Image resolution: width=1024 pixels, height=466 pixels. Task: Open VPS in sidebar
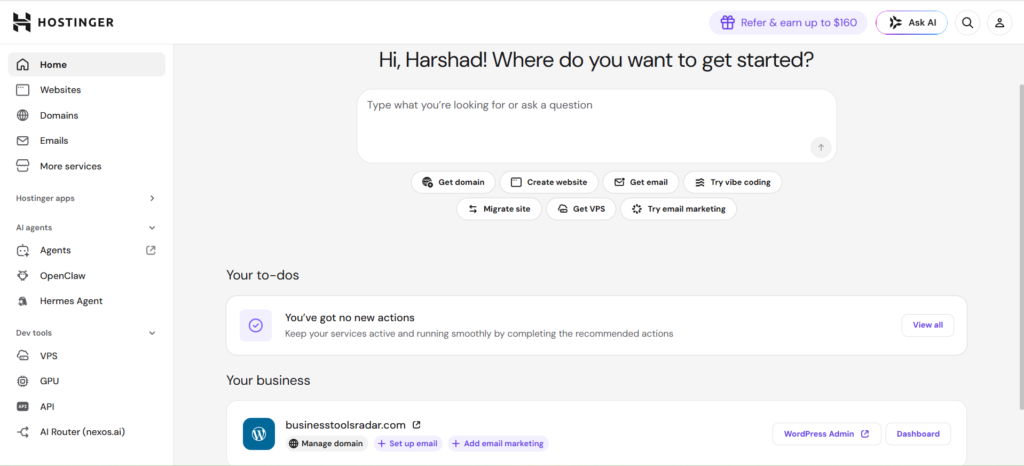[87, 356]
